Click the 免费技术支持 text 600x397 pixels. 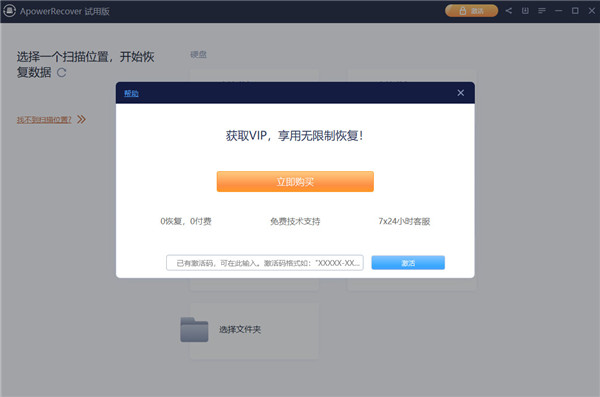pos(295,221)
